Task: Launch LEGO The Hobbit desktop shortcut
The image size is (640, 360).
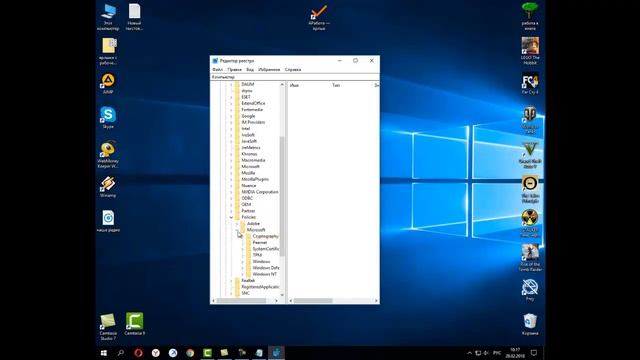Action: pyautogui.click(x=530, y=51)
